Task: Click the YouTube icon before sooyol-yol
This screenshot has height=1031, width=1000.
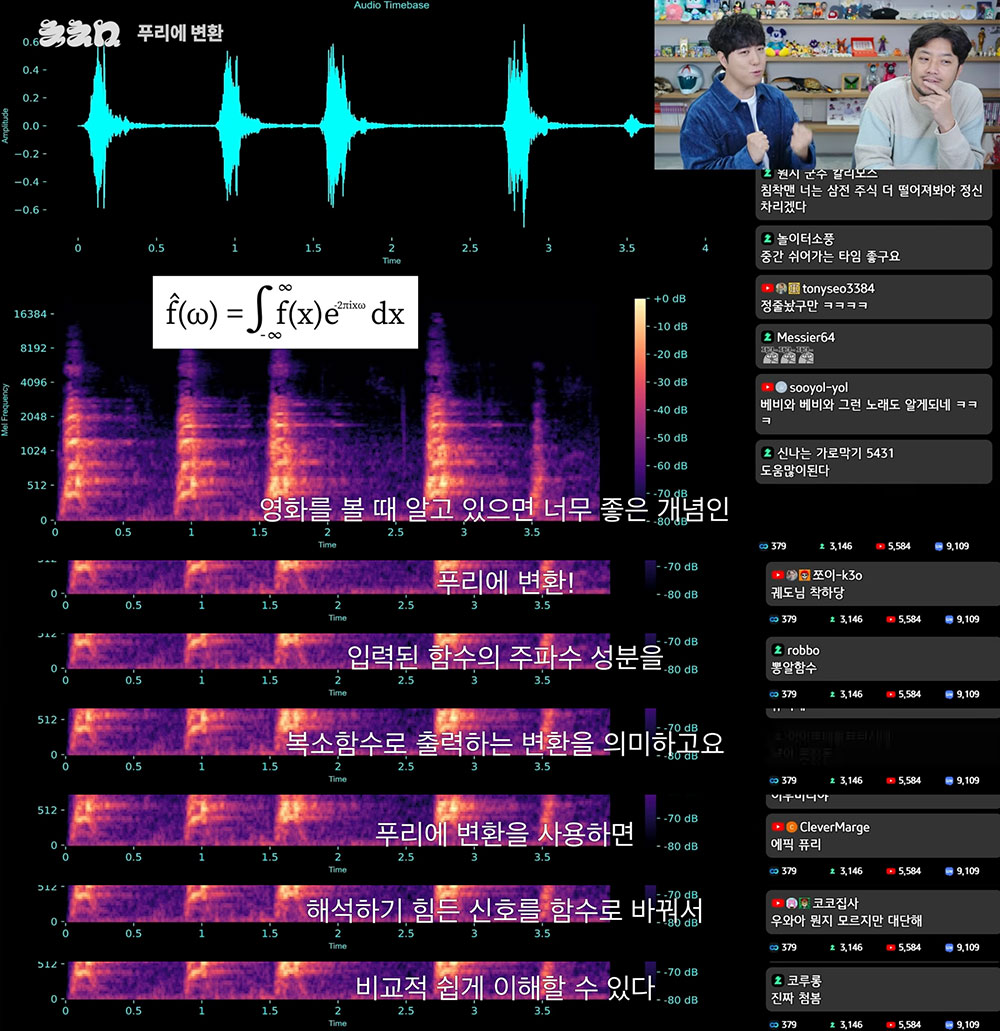Action: pyautogui.click(x=767, y=386)
